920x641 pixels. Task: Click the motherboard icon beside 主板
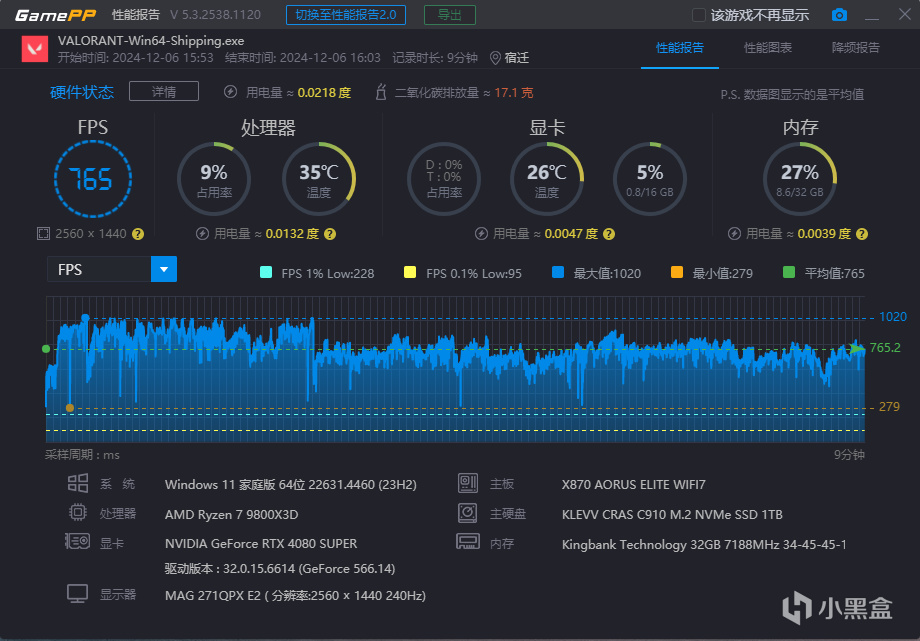coord(468,483)
